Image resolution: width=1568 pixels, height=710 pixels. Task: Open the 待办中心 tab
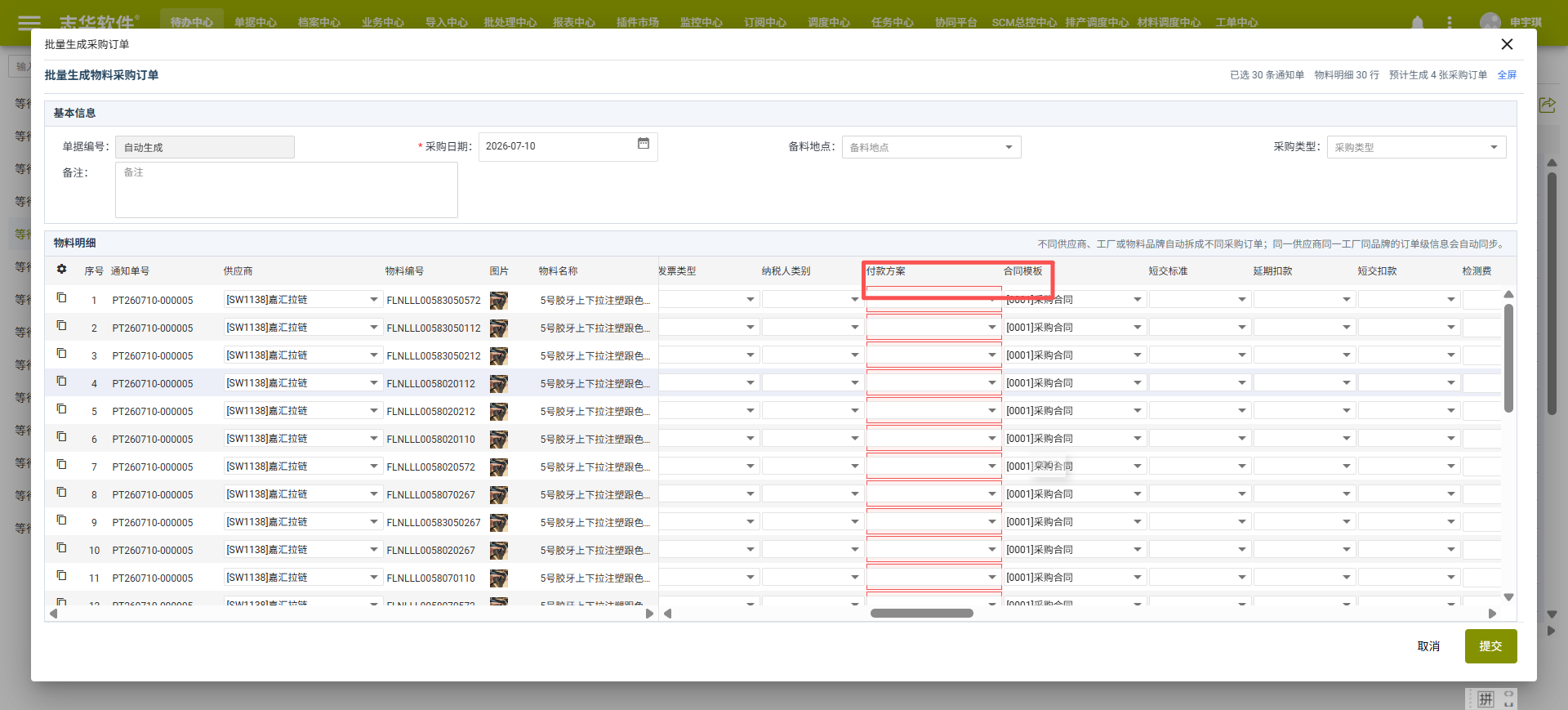(x=192, y=23)
